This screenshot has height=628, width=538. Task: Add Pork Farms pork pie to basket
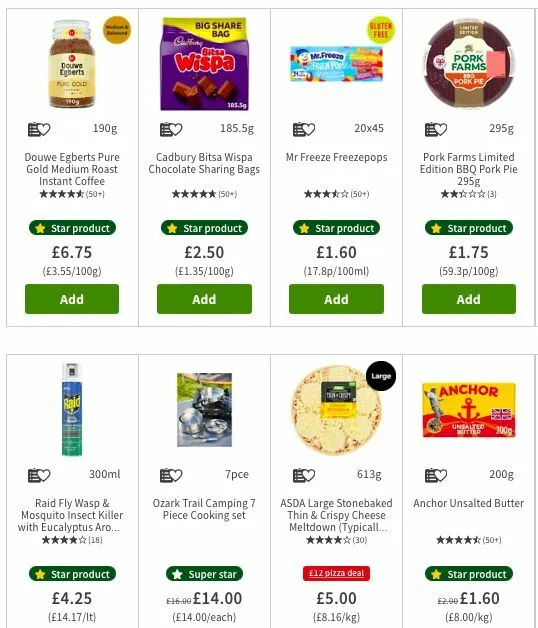tap(469, 299)
